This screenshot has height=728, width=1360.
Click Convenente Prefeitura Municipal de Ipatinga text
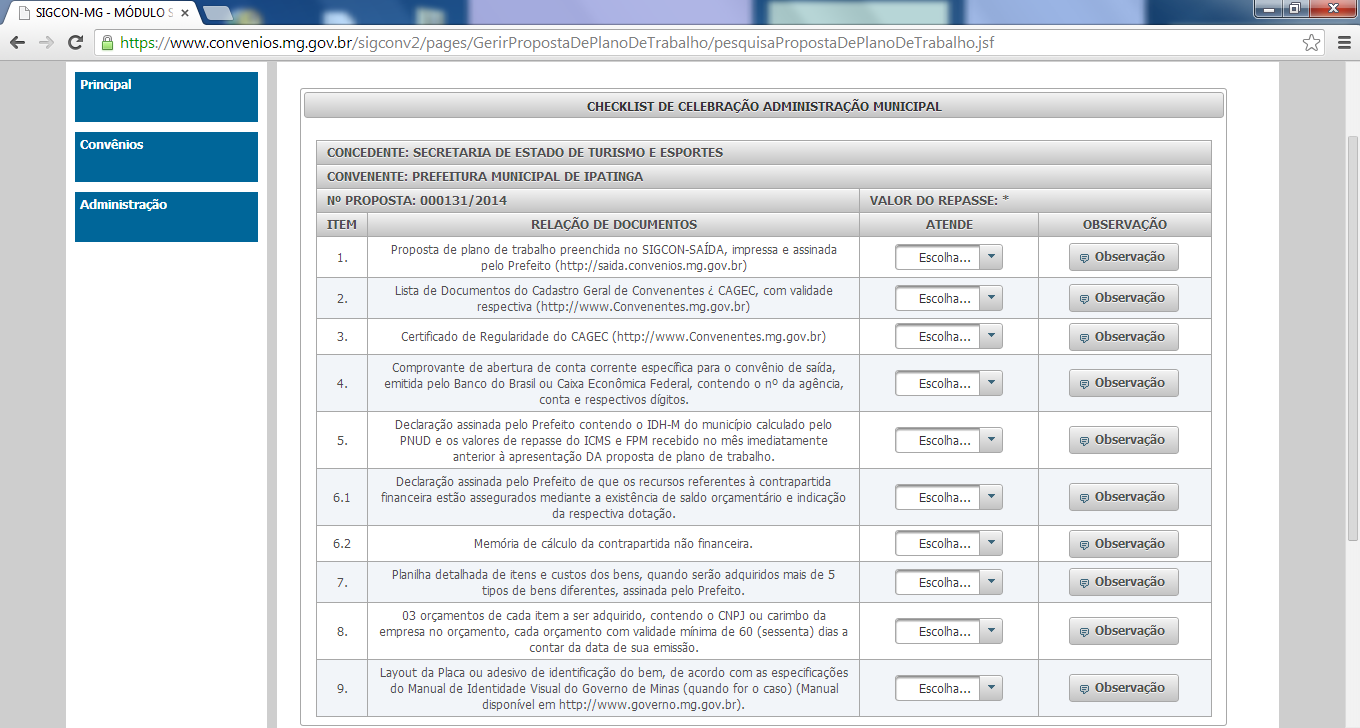click(x=485, y=177)
